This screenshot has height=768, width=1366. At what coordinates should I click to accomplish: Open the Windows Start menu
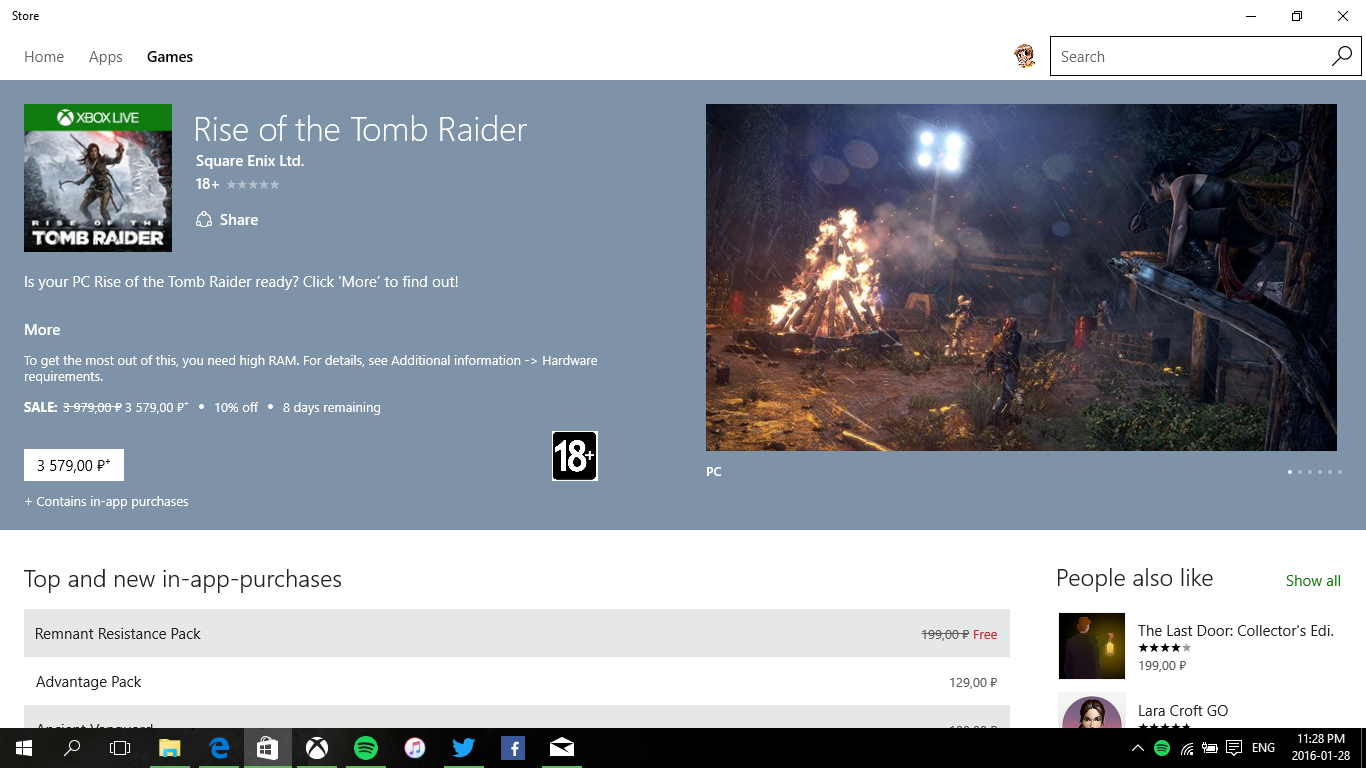click(x=24, y=748)
